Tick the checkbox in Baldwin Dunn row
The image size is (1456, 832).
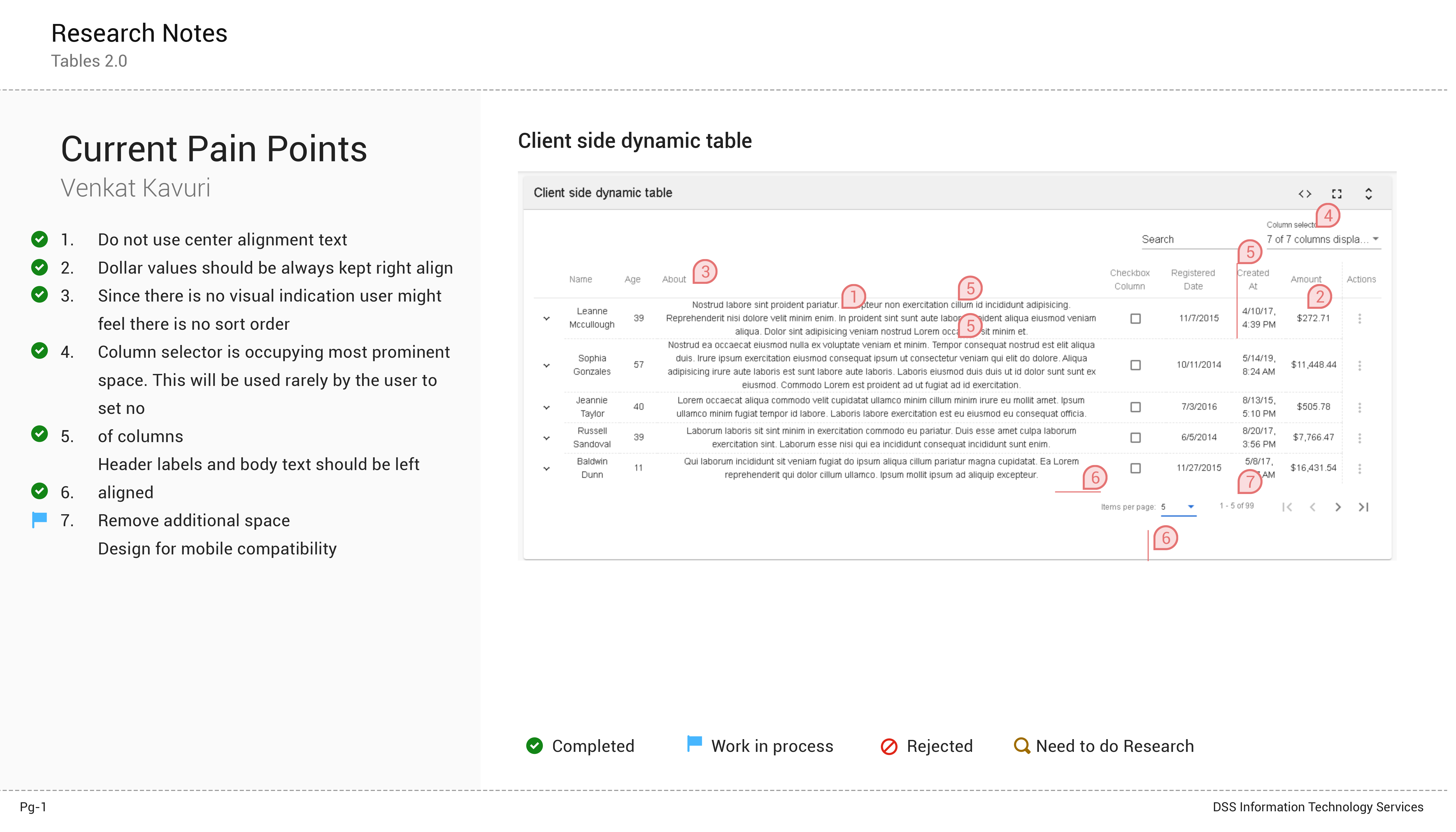click(x=1135, y=469)
